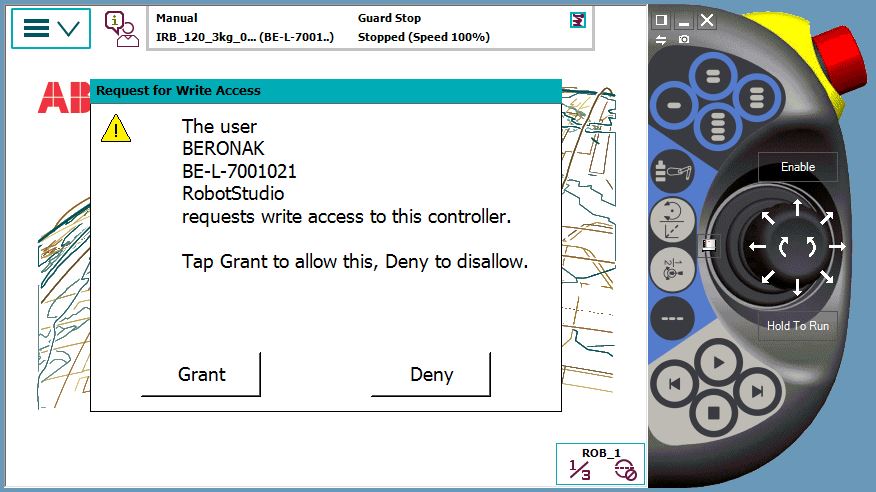Toggle the increments hard button
The image size is (876, 492).
(x=673, y=319)
